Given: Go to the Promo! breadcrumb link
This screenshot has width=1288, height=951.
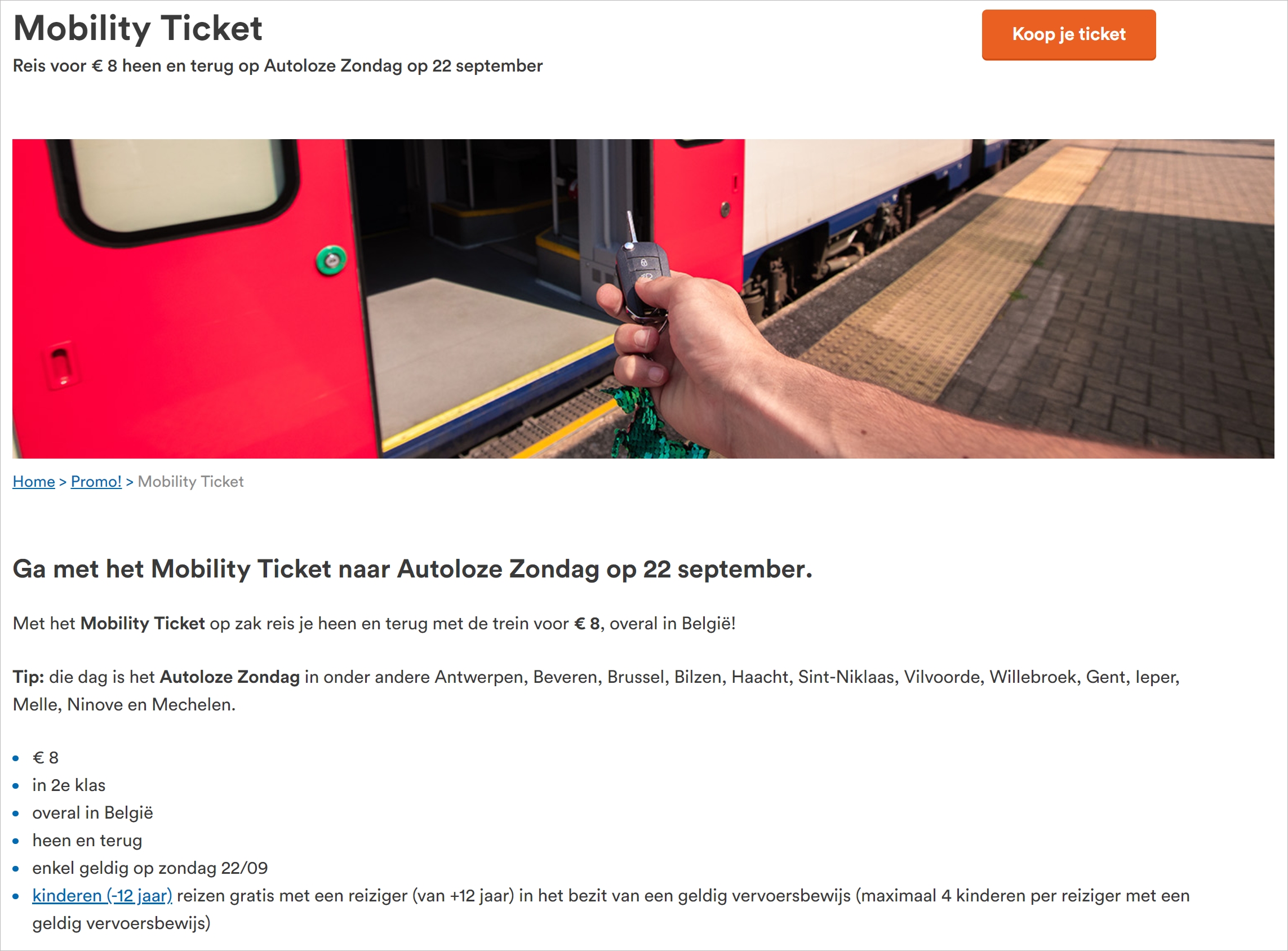Looking at the screenshot, I should (x=96, y=481).
